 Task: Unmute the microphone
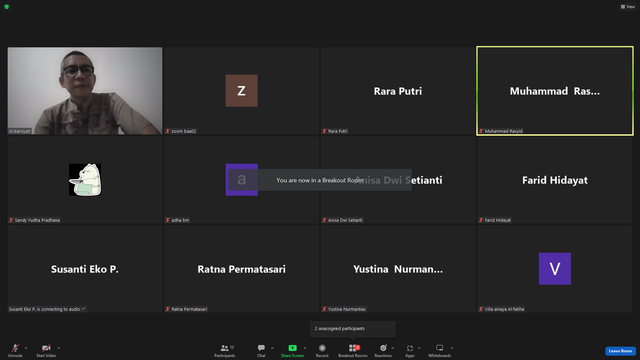[x=15, y=350]
